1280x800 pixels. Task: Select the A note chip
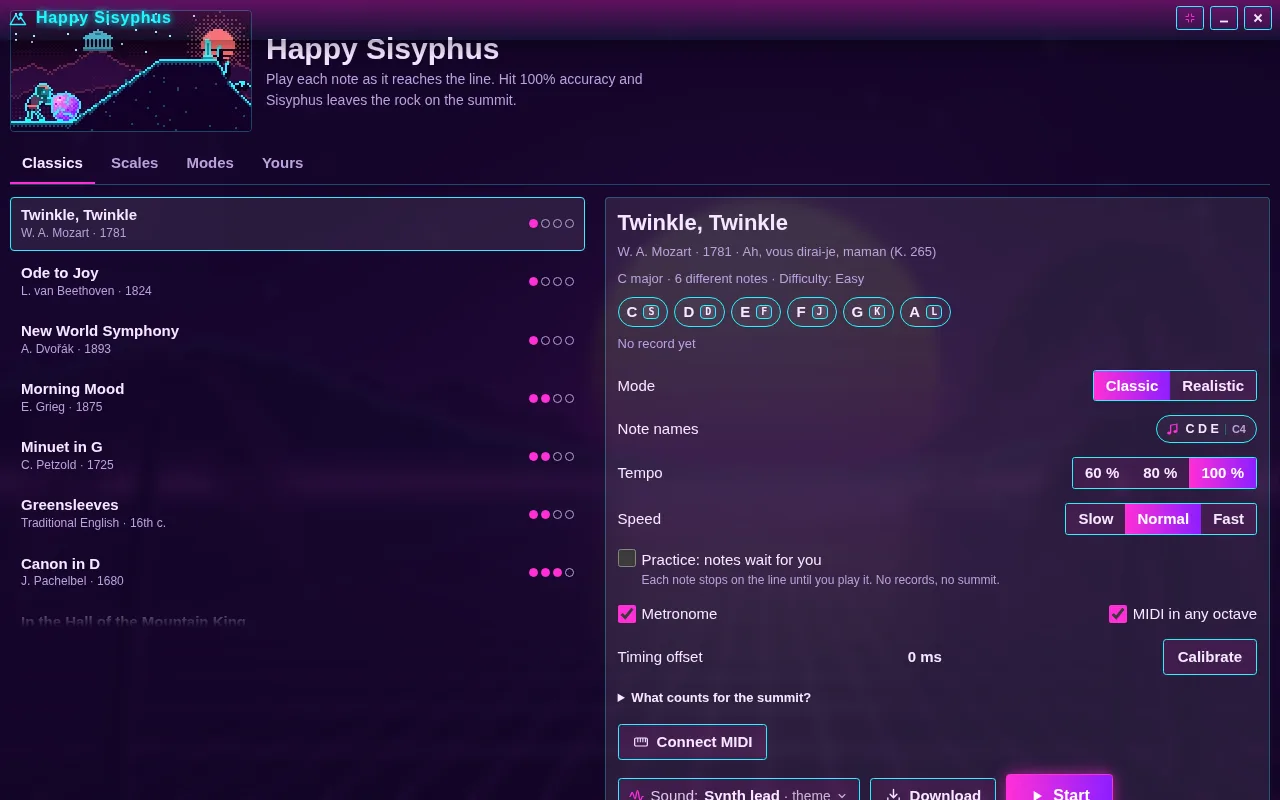coord(925,312)
